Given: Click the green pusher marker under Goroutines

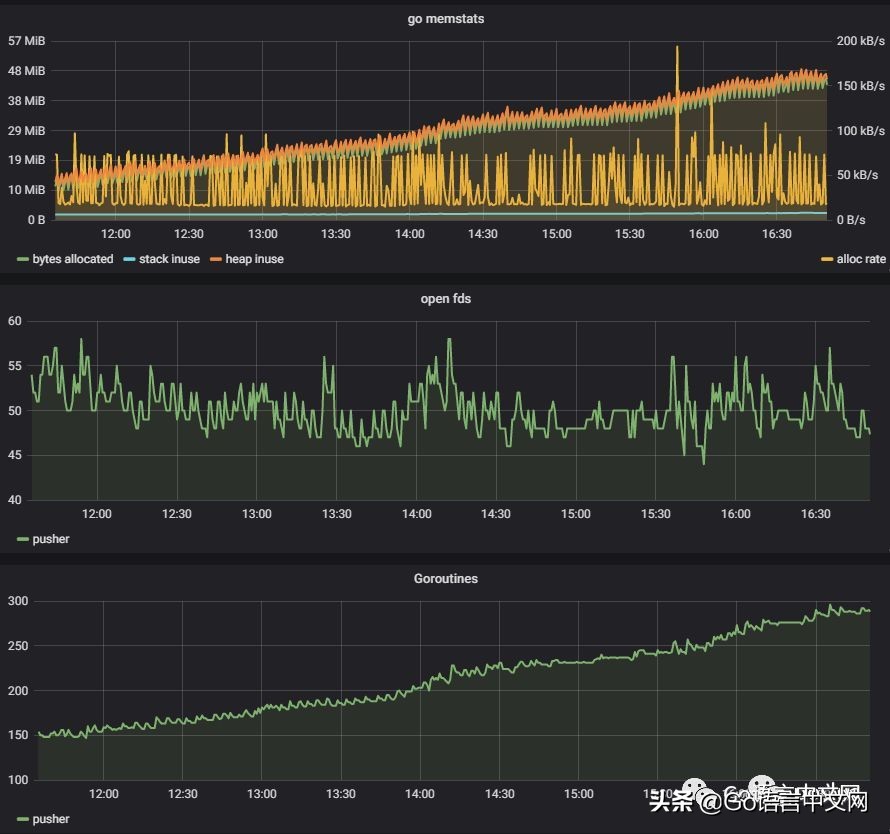Looking at the screenshot, I should (x=23, y=819).
